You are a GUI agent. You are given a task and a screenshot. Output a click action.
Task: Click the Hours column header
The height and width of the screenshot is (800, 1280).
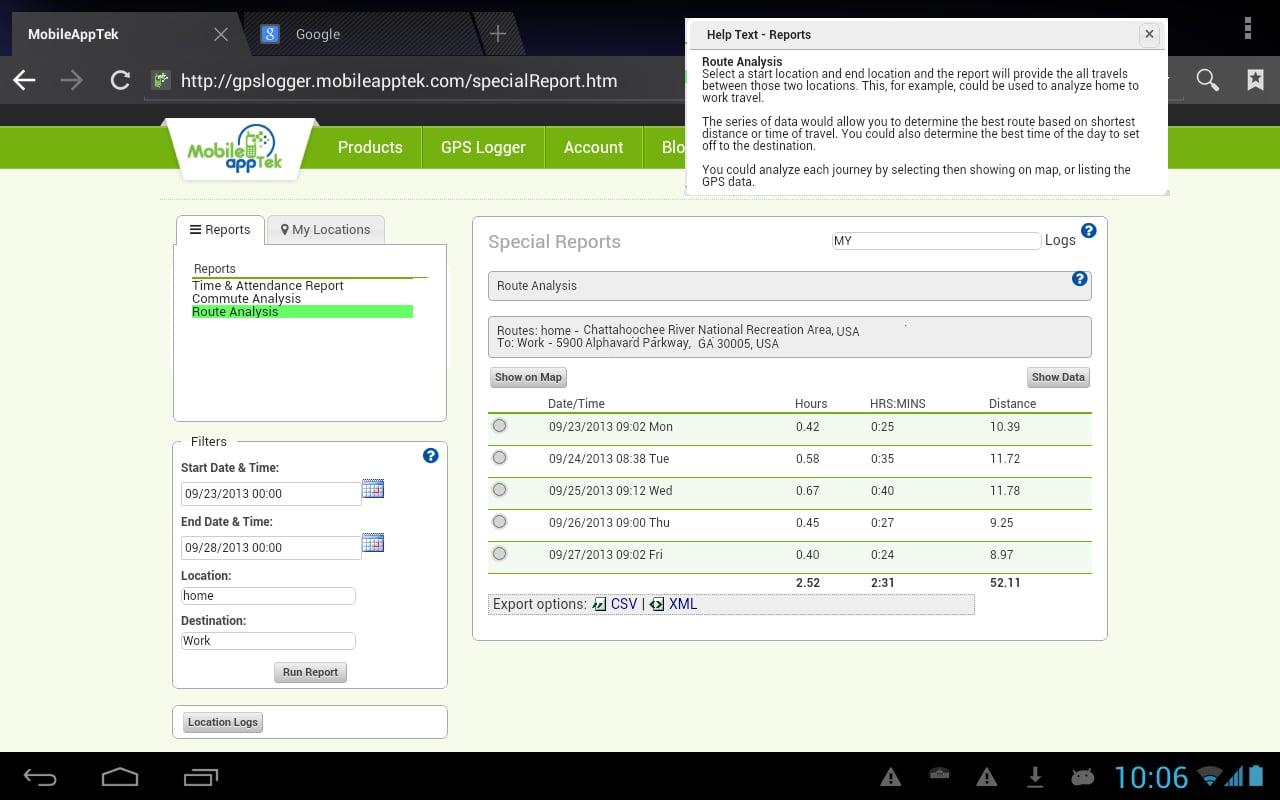coord(811,404)
